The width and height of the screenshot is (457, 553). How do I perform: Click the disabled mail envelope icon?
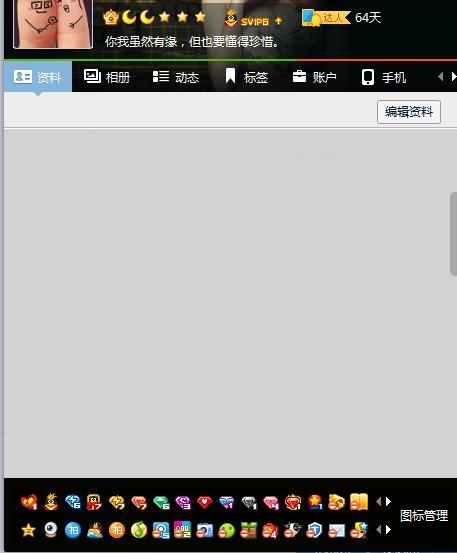[x=336, y=530]
